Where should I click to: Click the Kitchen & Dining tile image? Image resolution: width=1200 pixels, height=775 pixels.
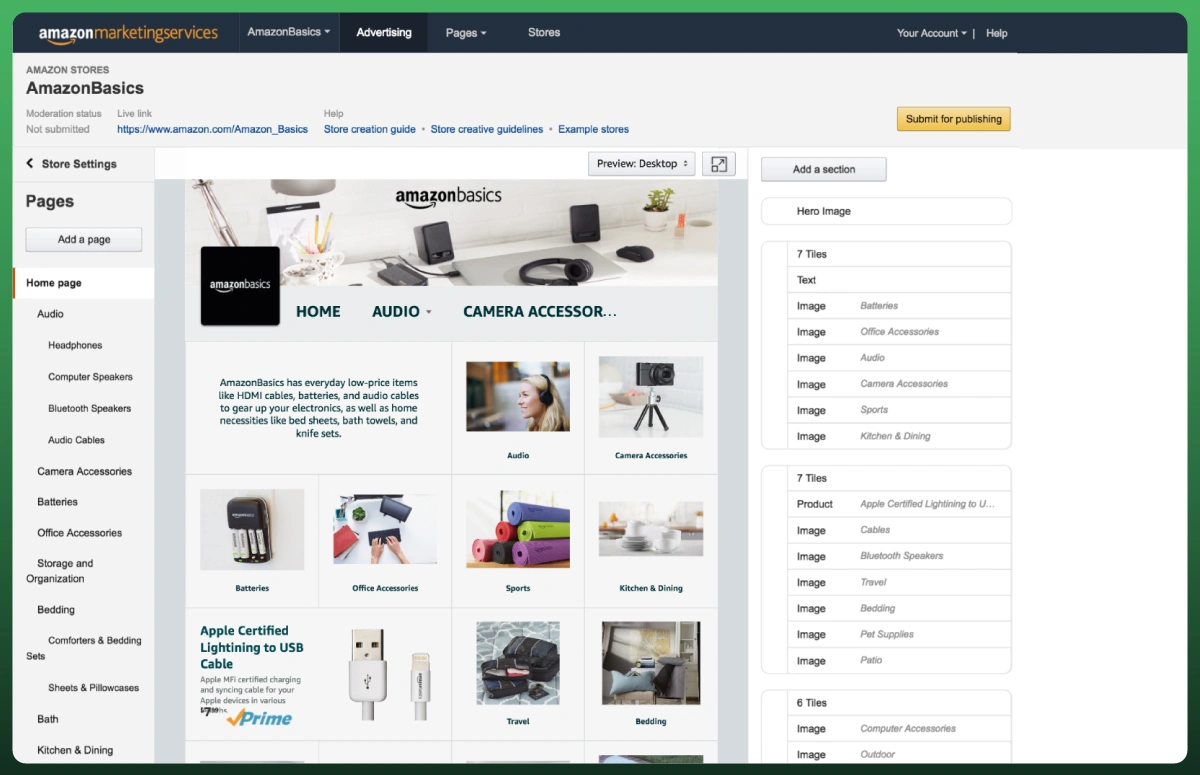pyautogui.click(x=651, y=529)
